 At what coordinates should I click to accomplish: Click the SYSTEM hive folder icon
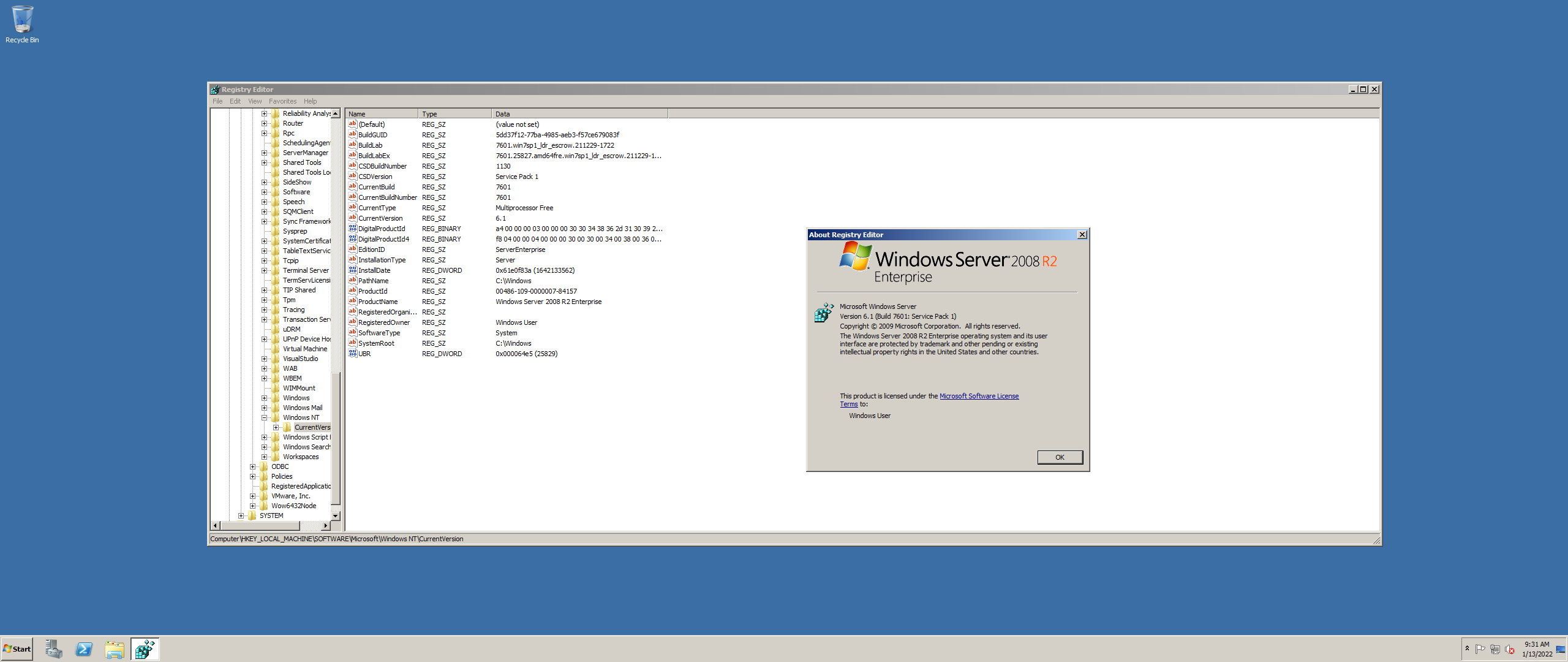click(252, 516)
